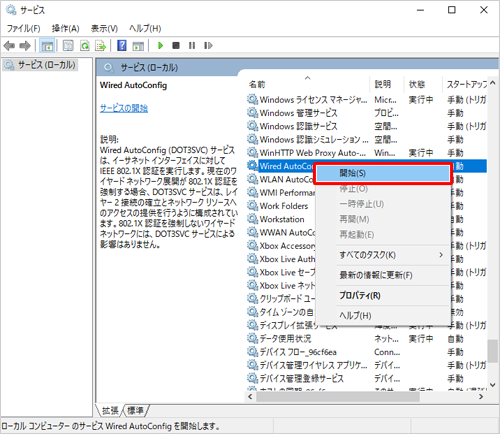Click the horizontal scrollbar thumb

(x=338, y=397)
